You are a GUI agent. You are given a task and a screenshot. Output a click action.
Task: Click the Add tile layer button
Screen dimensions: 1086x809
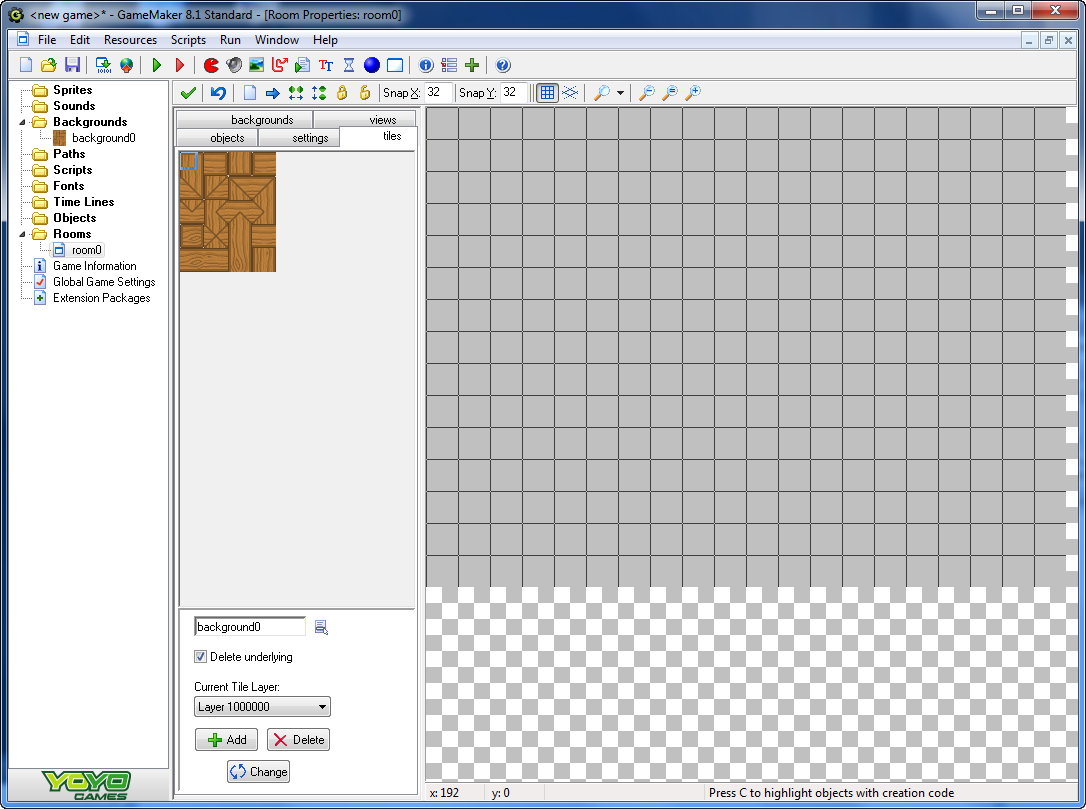pyautogui.click(x=227, y=740)
